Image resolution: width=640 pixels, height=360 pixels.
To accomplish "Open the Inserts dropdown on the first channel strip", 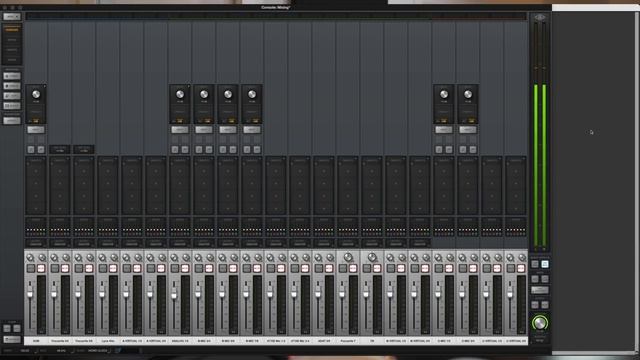I will 36,161.
